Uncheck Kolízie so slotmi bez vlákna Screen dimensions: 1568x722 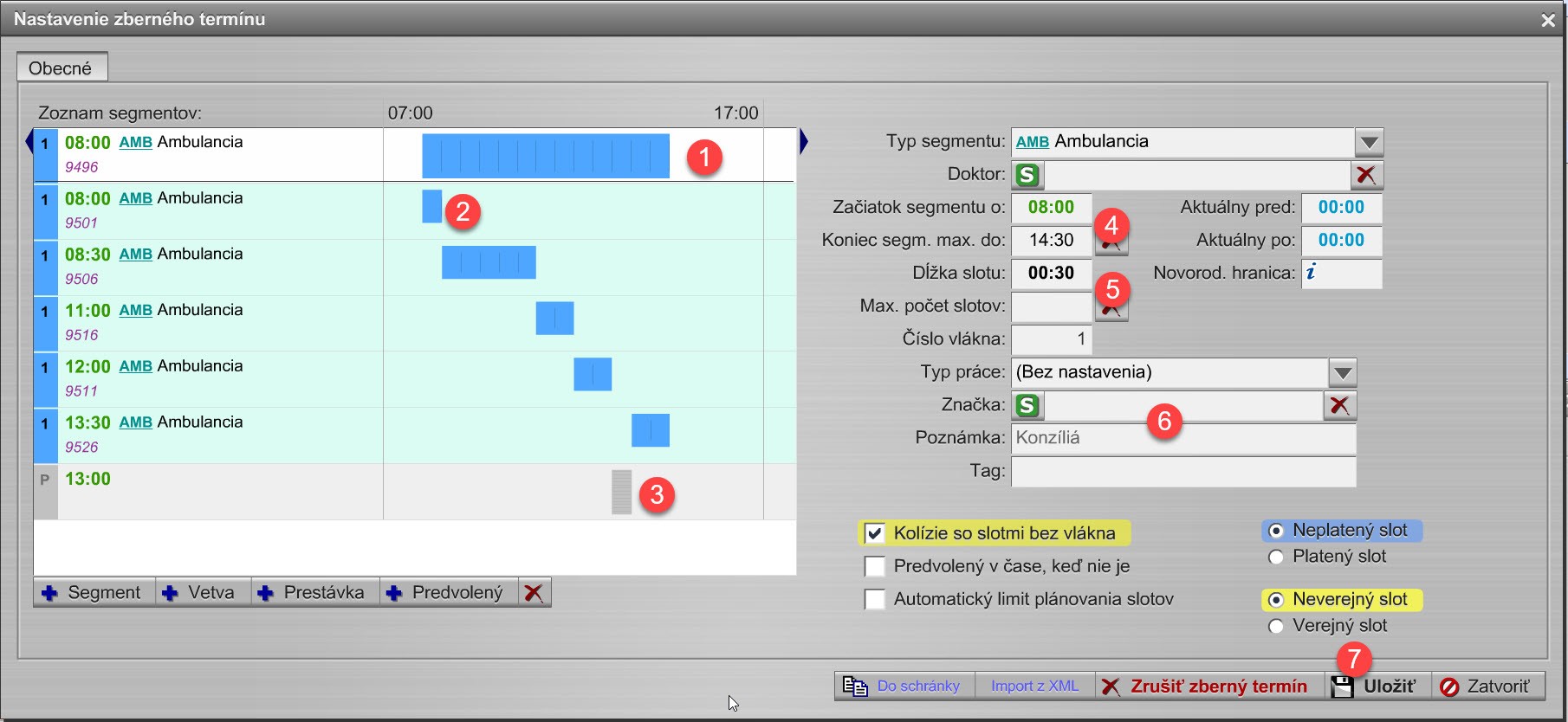point(875,533)
